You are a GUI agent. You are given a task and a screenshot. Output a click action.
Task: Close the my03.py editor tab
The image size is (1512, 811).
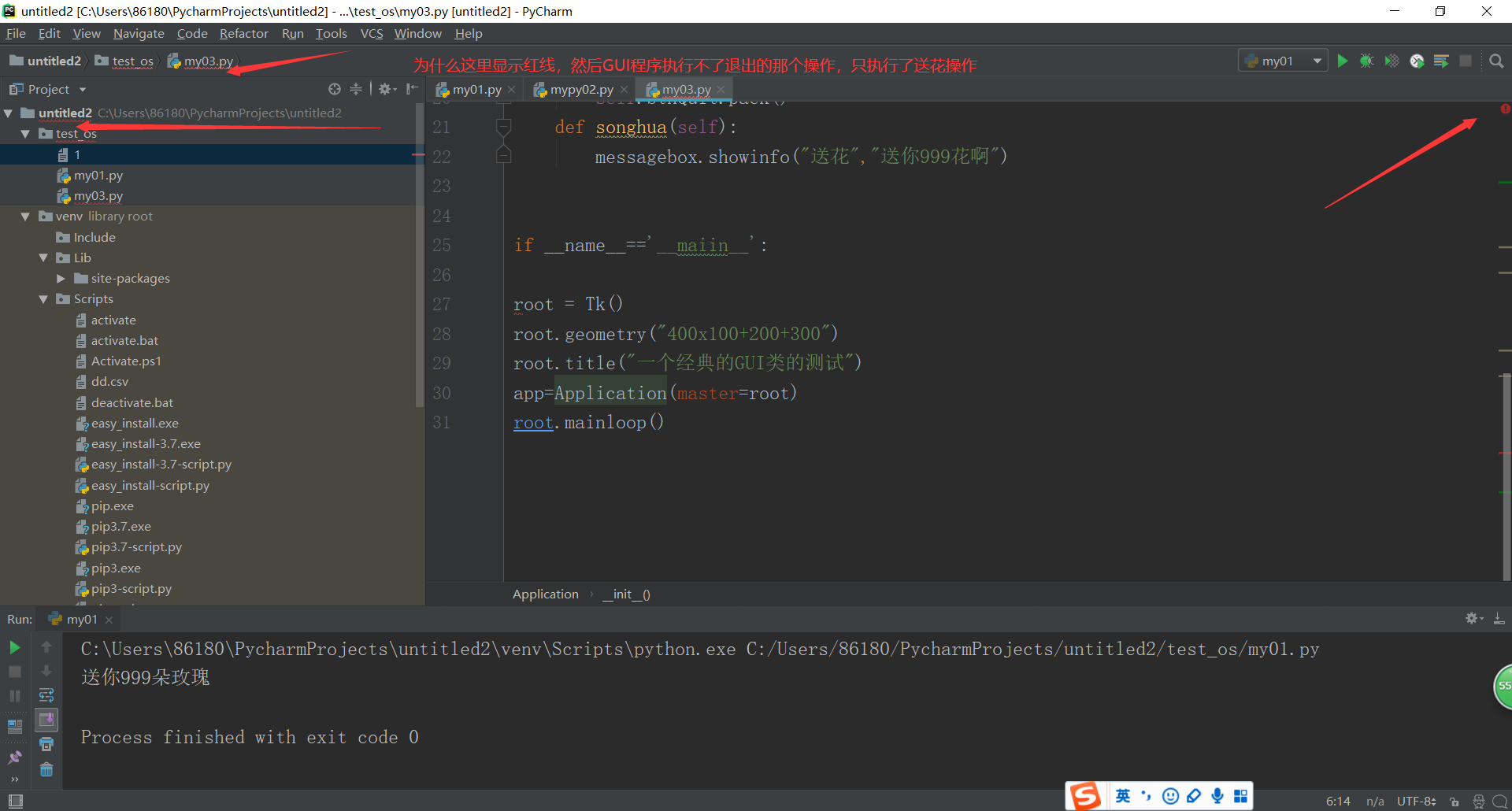pyautogui.click(x=721, y=90)
